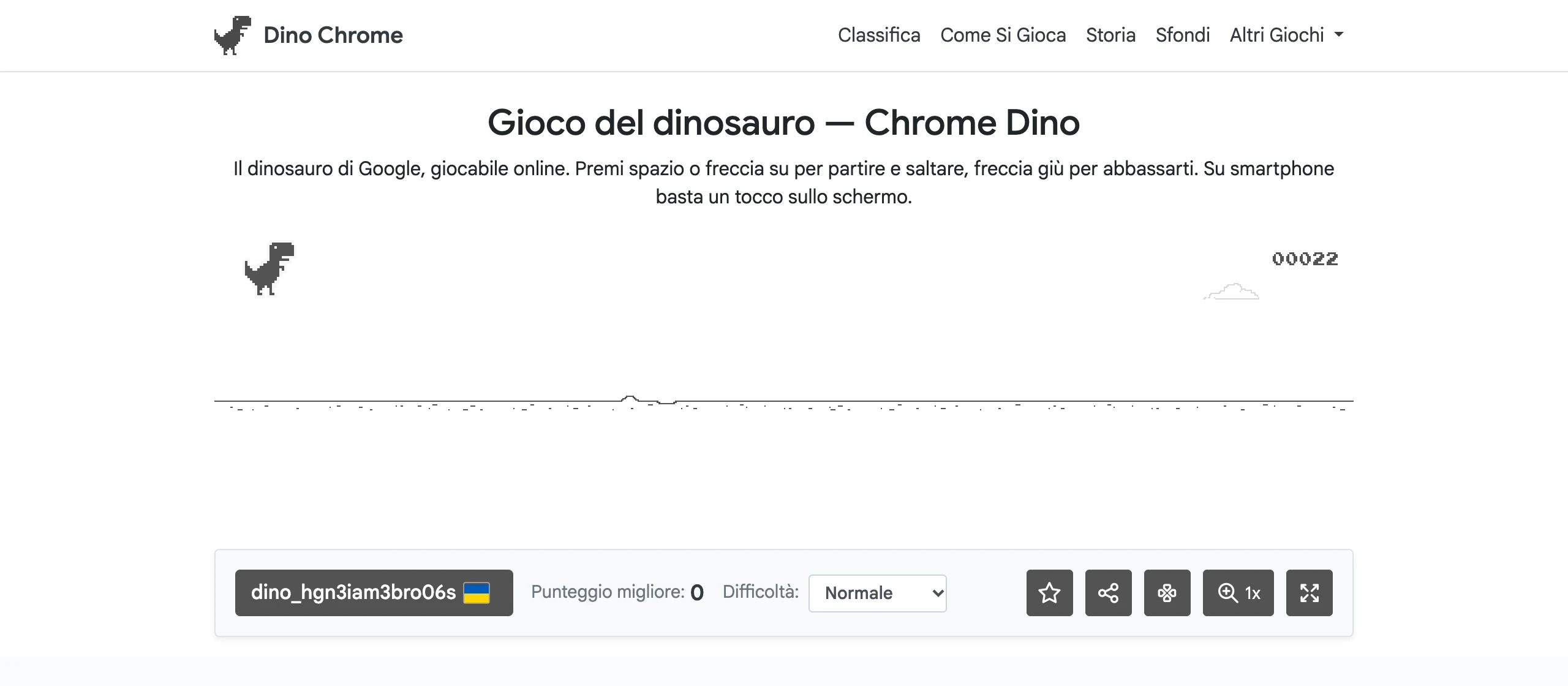1568x686 pixels.
Task: Click the 00022 score counter
Action: click(x=1305, y=259)
